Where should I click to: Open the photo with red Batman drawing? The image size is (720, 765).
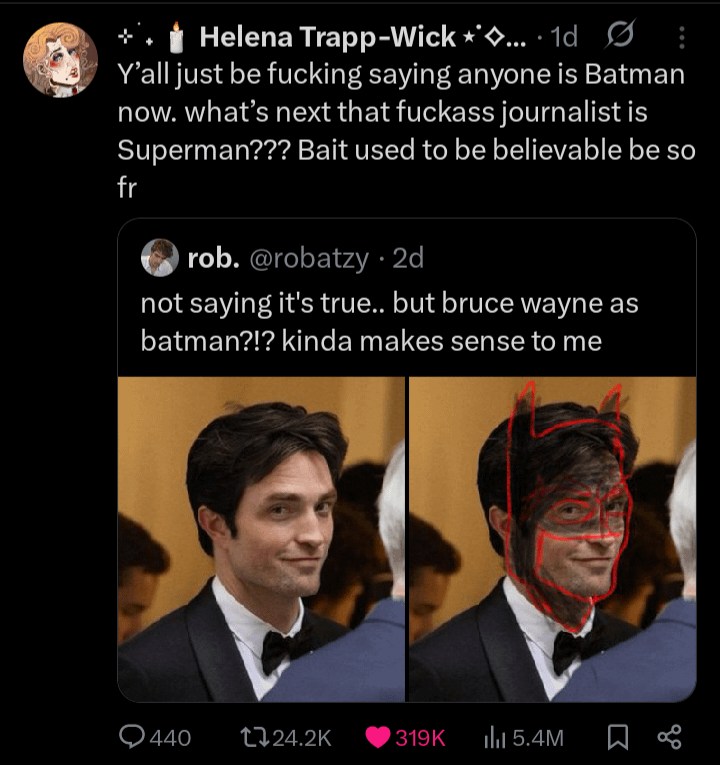click(x=552, y=538)
